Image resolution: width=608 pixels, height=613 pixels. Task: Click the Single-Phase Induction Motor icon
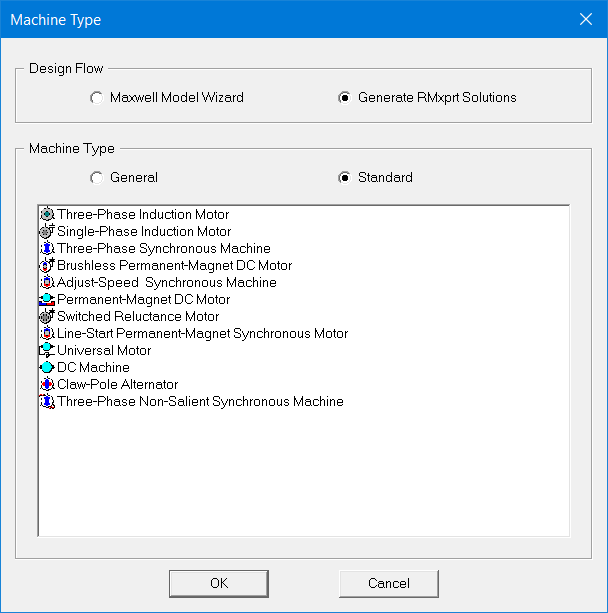click(47, 231)
